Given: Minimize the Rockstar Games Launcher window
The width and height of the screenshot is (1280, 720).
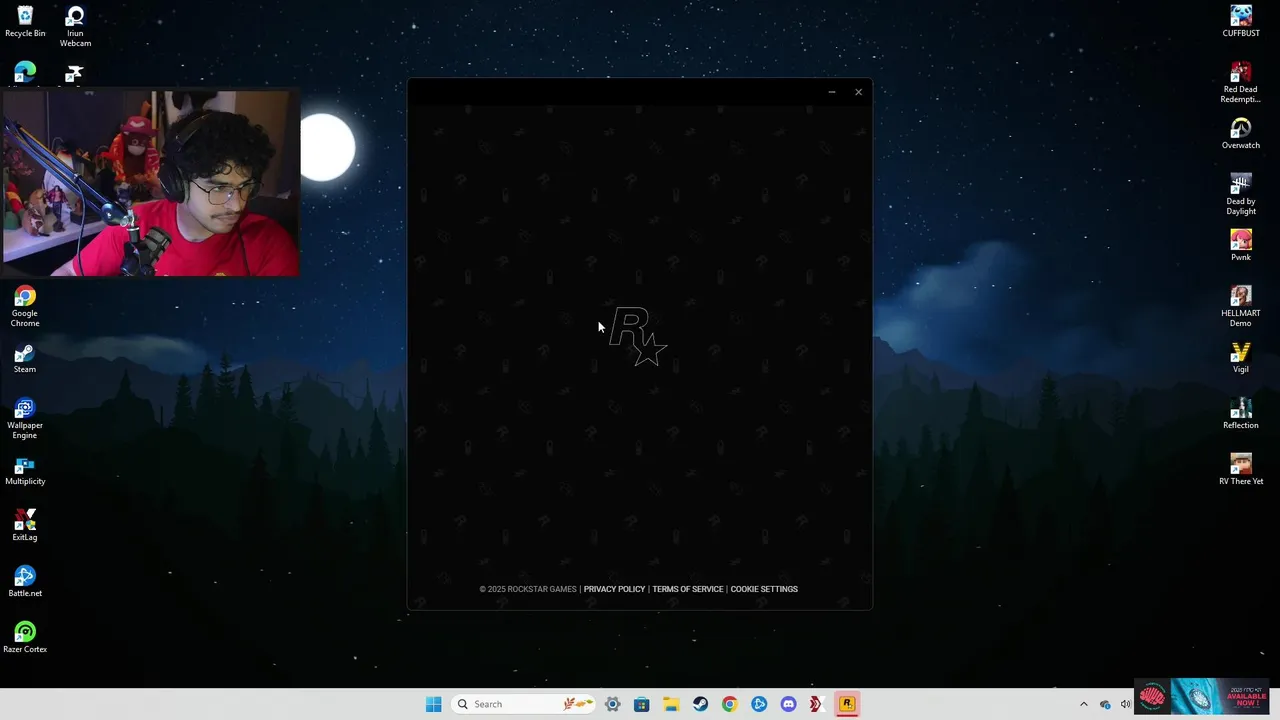Looking at the screenshot, I should point(832,92).
